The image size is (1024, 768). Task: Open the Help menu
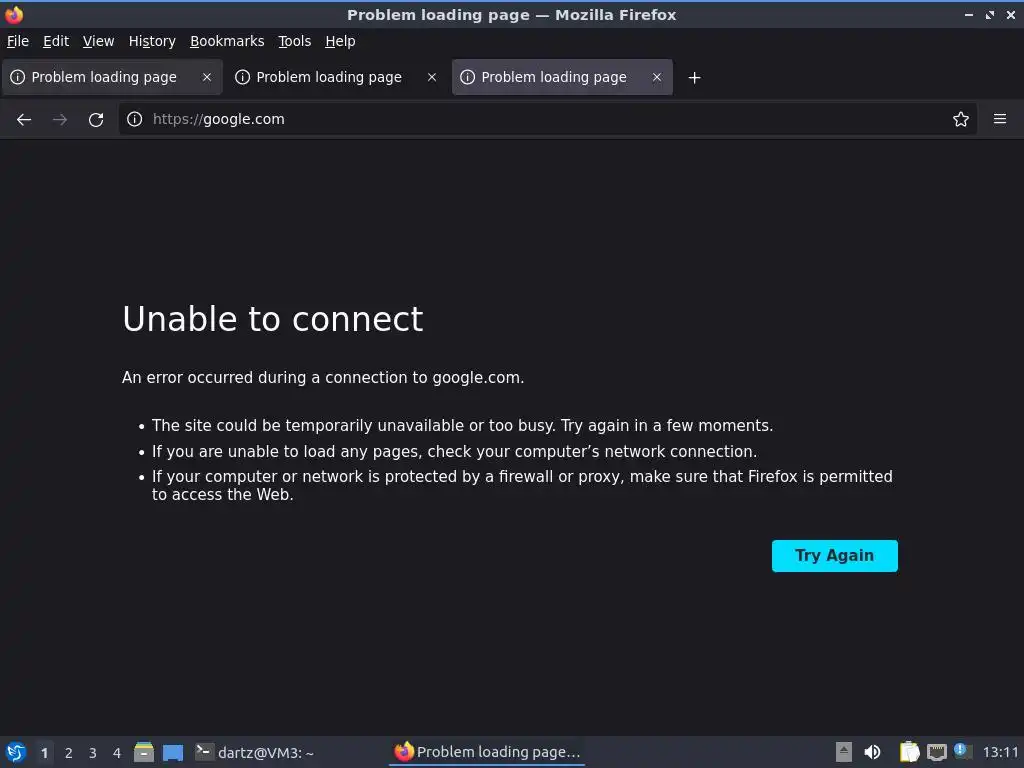click(340, 41)
